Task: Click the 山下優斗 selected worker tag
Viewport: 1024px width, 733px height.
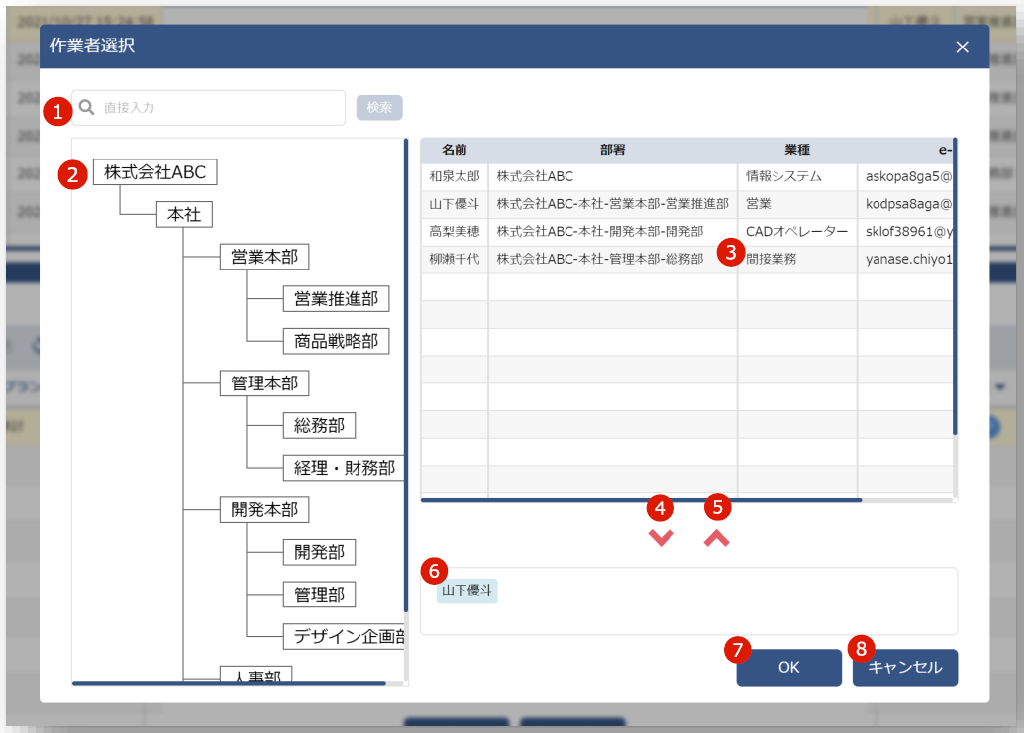Action: (468, 591)
